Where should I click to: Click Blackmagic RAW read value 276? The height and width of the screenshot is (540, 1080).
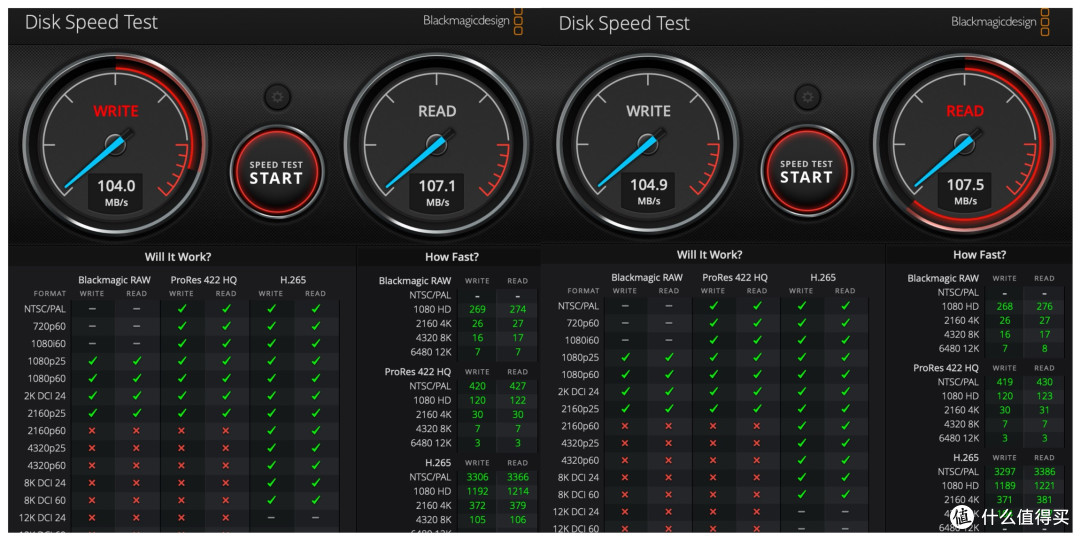coord(1044,307)
